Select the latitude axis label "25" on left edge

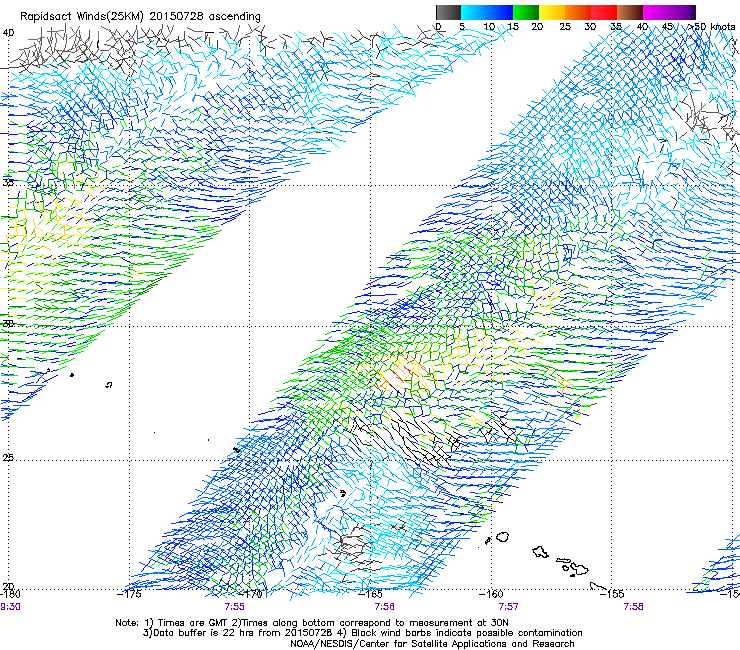(x=8, y=458)
